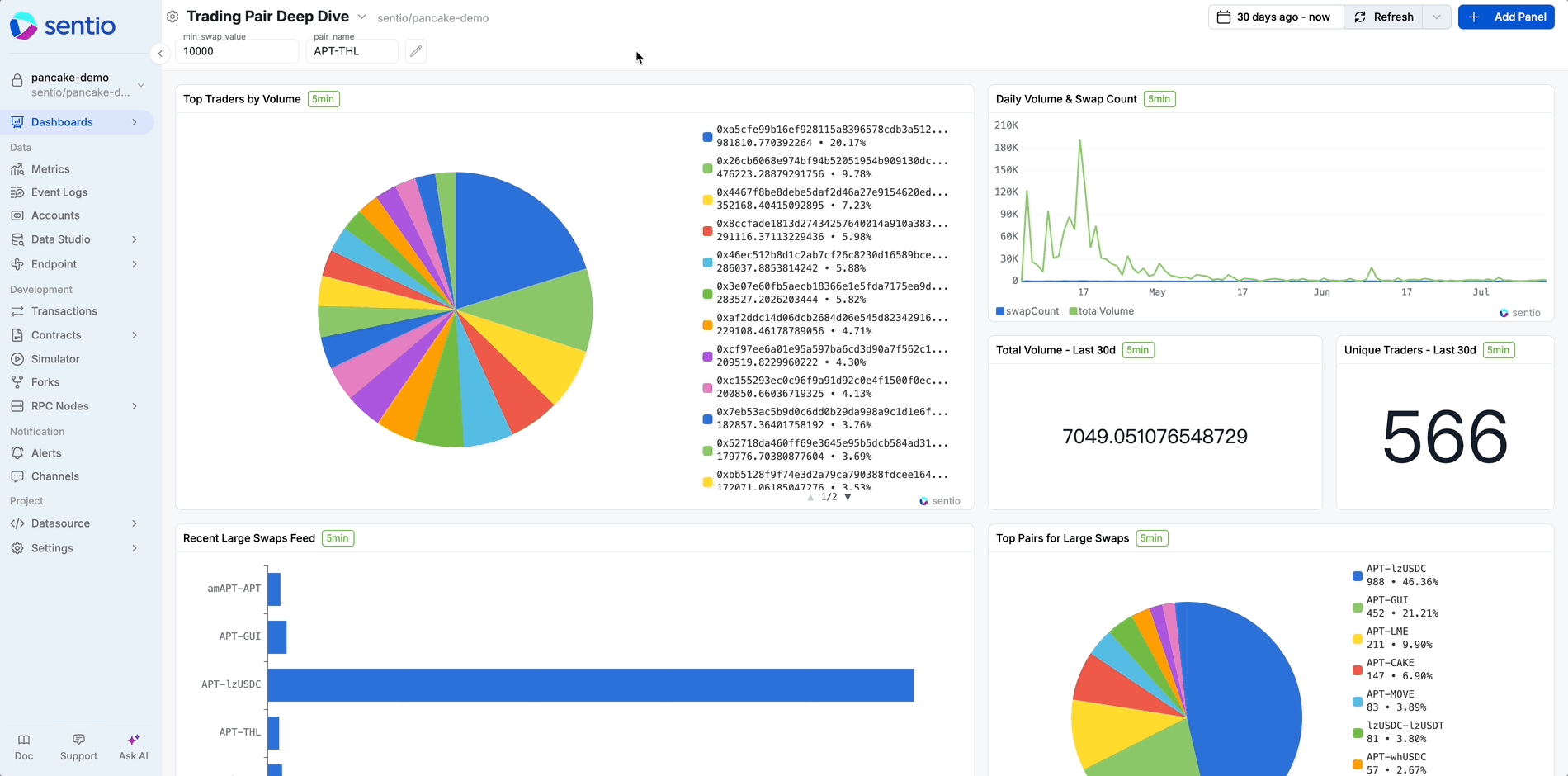Image resolution: width=1568 pixels, height=776 pixels.
Task: Click the min_swap_value input field
Action: coord(237,51)
